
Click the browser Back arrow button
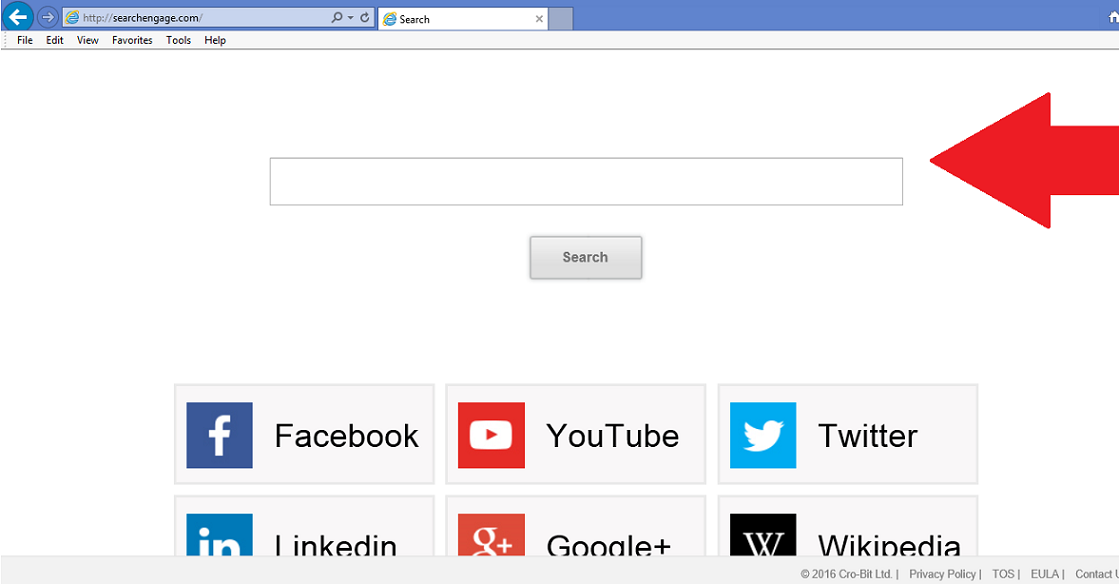point(17,16)
